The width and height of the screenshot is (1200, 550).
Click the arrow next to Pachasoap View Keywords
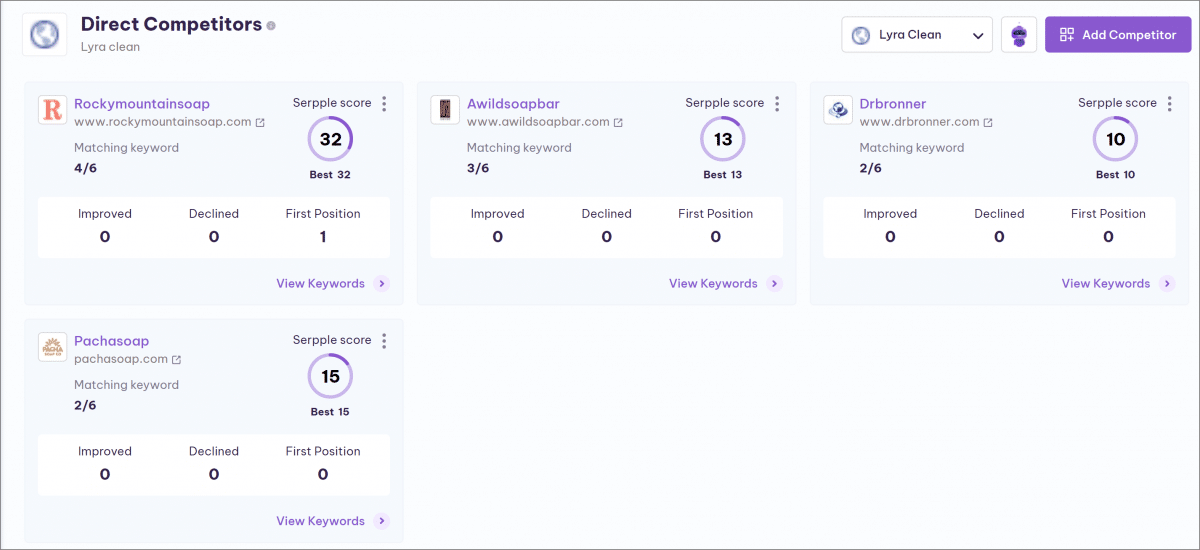coord(381,521)
